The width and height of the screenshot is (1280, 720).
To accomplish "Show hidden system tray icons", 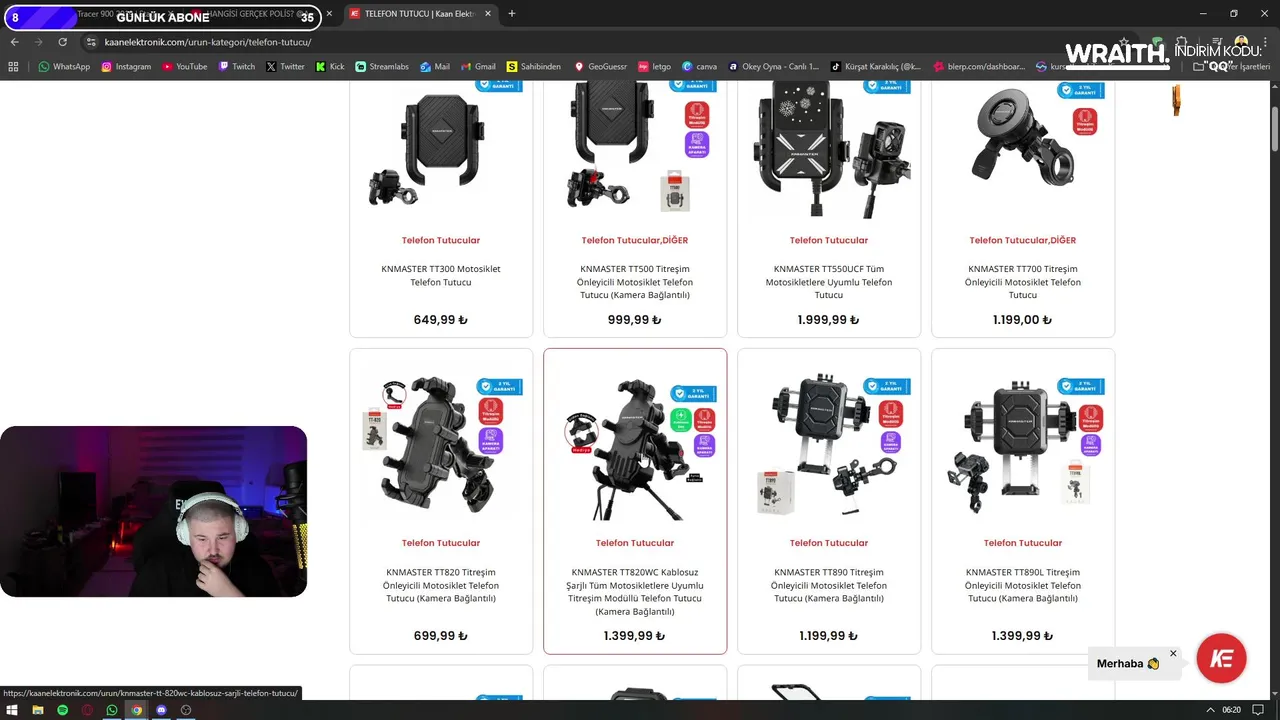I will pos(1211,710).
